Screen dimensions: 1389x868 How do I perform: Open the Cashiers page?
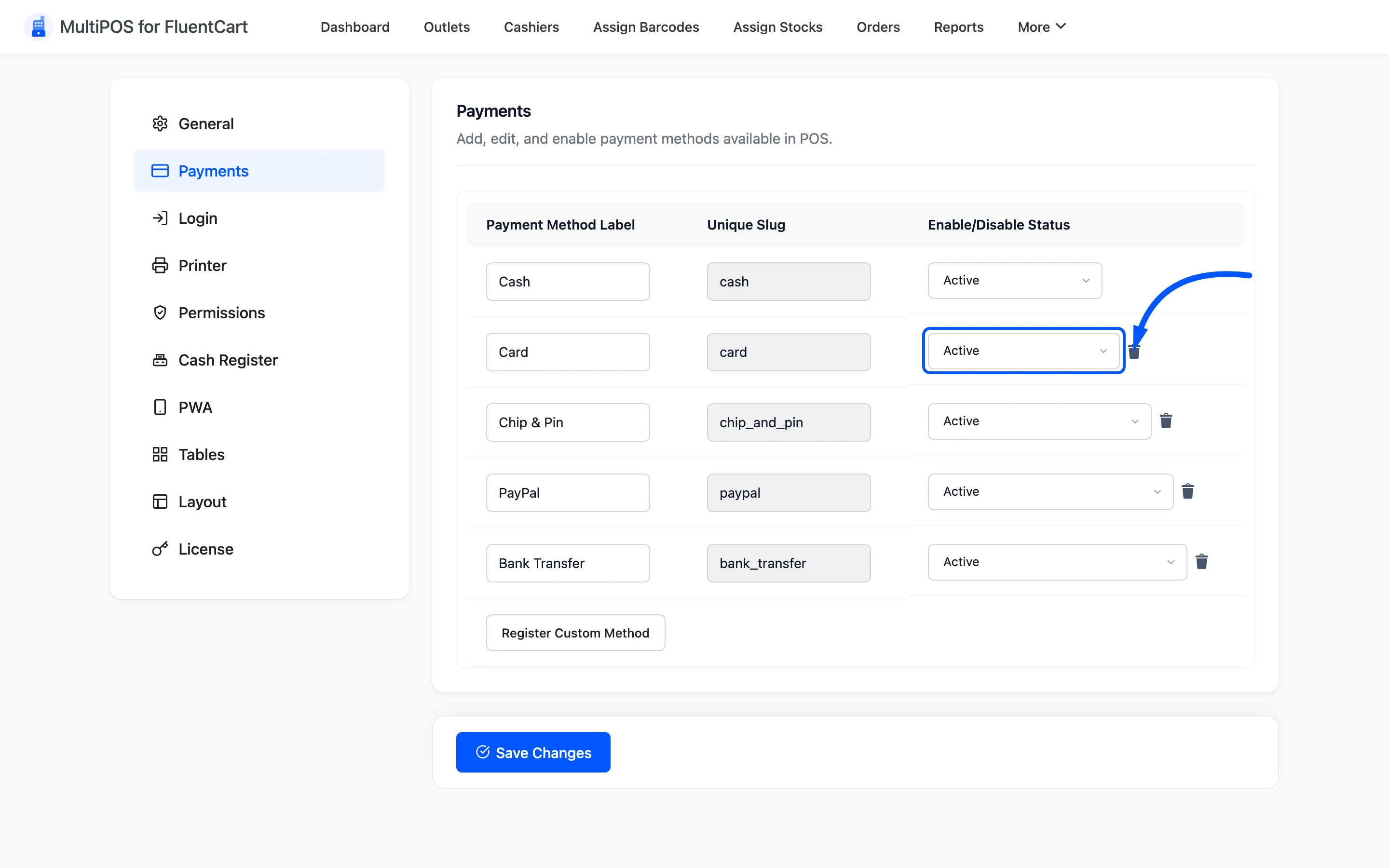pos(531,27)
